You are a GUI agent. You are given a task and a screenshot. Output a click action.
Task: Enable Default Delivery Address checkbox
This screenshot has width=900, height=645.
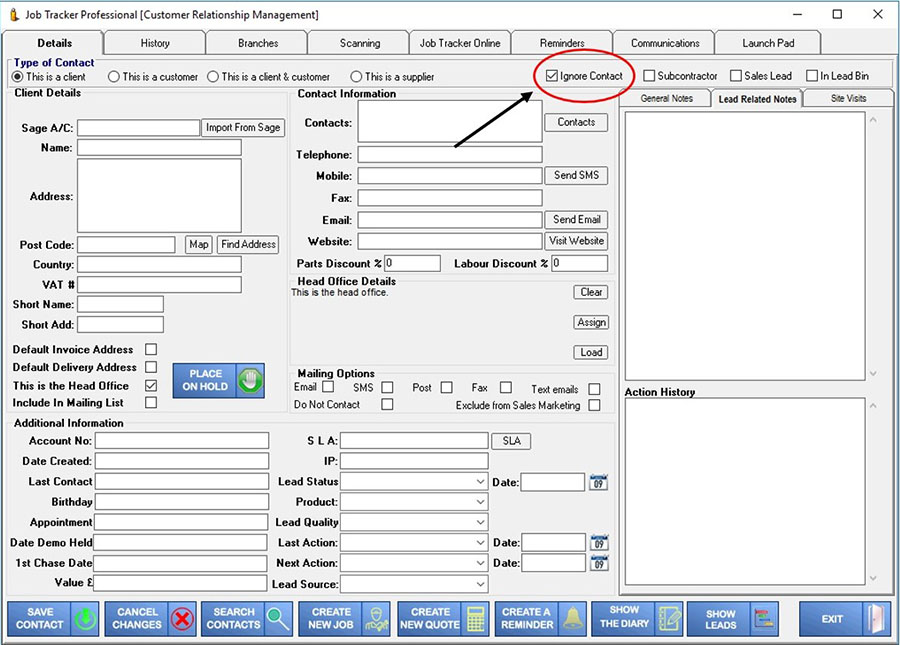[x=151, y=367]
